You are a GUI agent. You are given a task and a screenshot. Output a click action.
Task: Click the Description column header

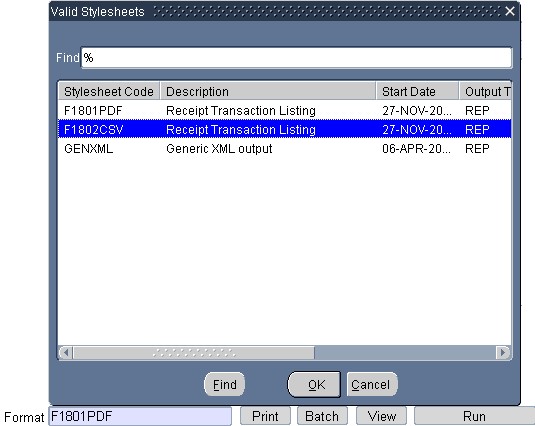[x=268, y=91]
